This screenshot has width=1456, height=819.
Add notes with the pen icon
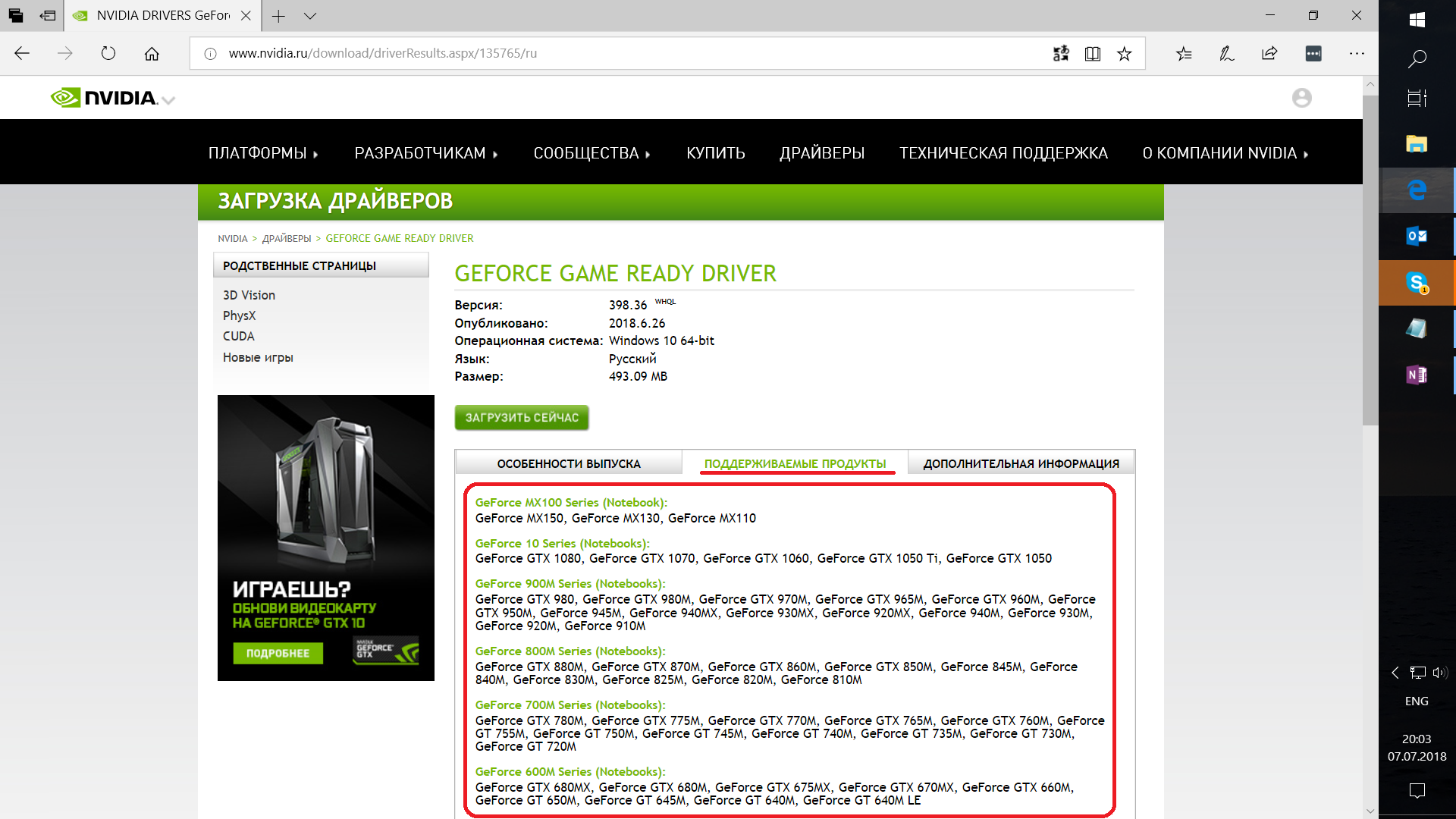[1227, 53]
